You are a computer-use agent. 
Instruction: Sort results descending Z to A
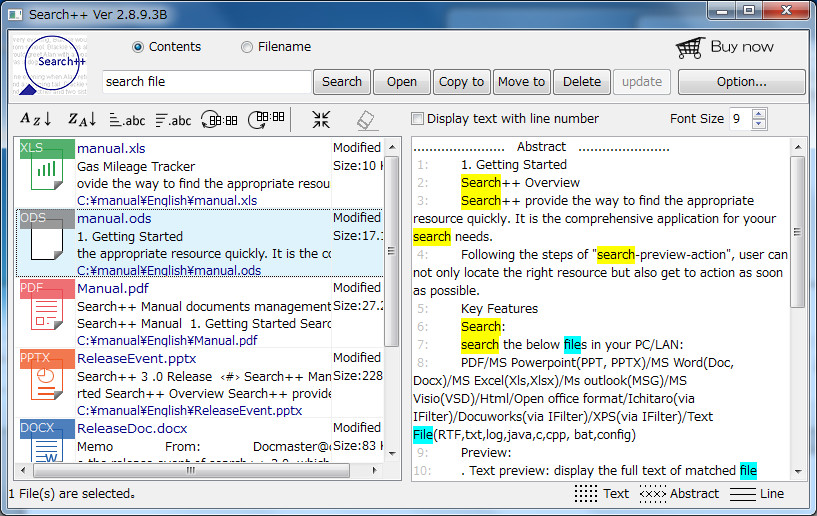pyautogui.click(x=82, y=119)
